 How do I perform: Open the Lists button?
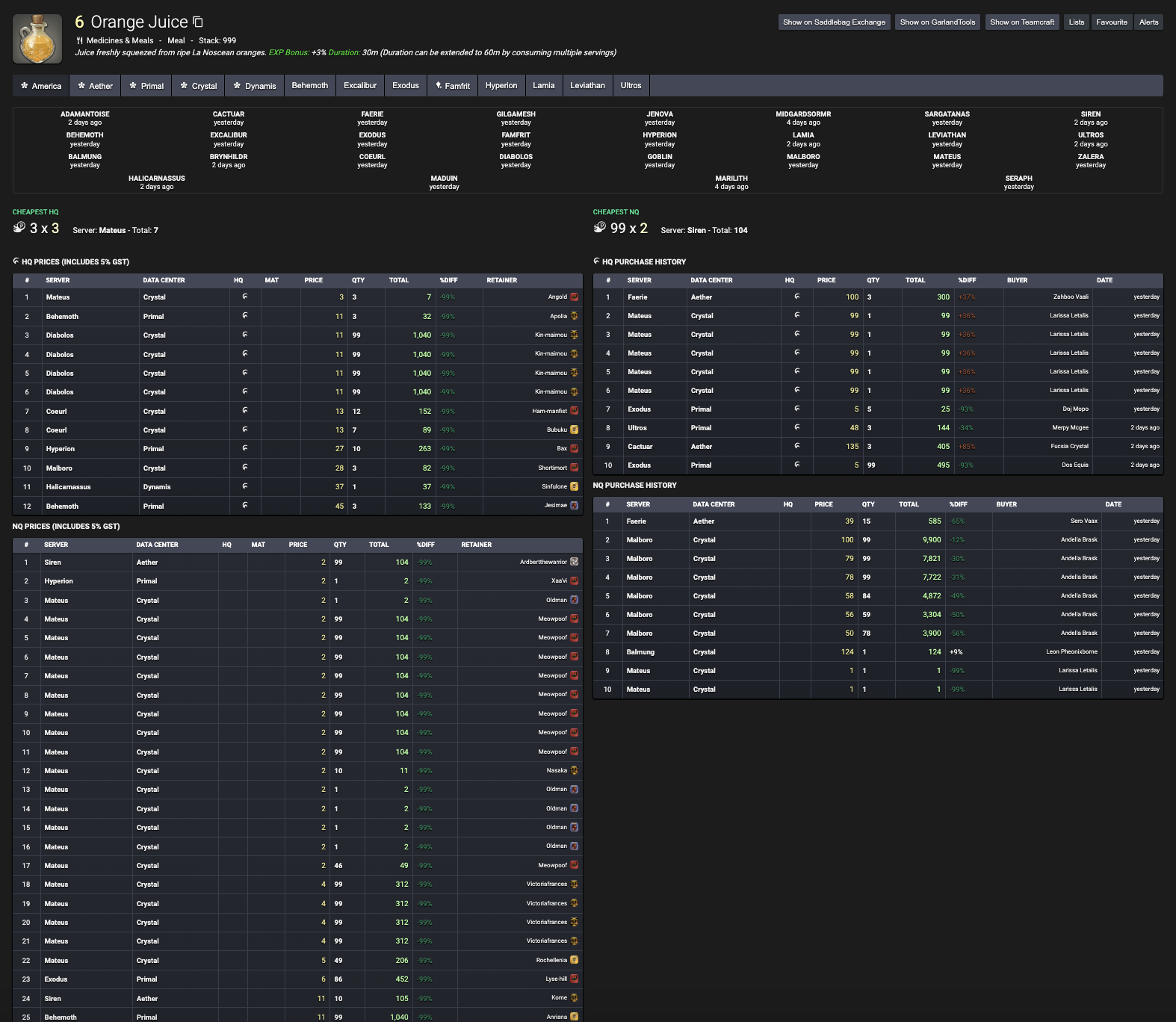tap(1077, 22)
